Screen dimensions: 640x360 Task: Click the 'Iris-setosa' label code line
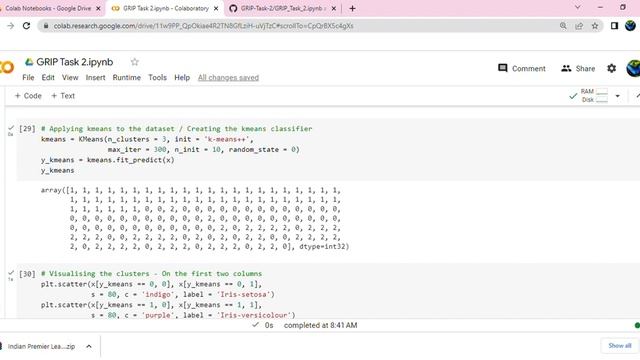[x=182, y=294]
